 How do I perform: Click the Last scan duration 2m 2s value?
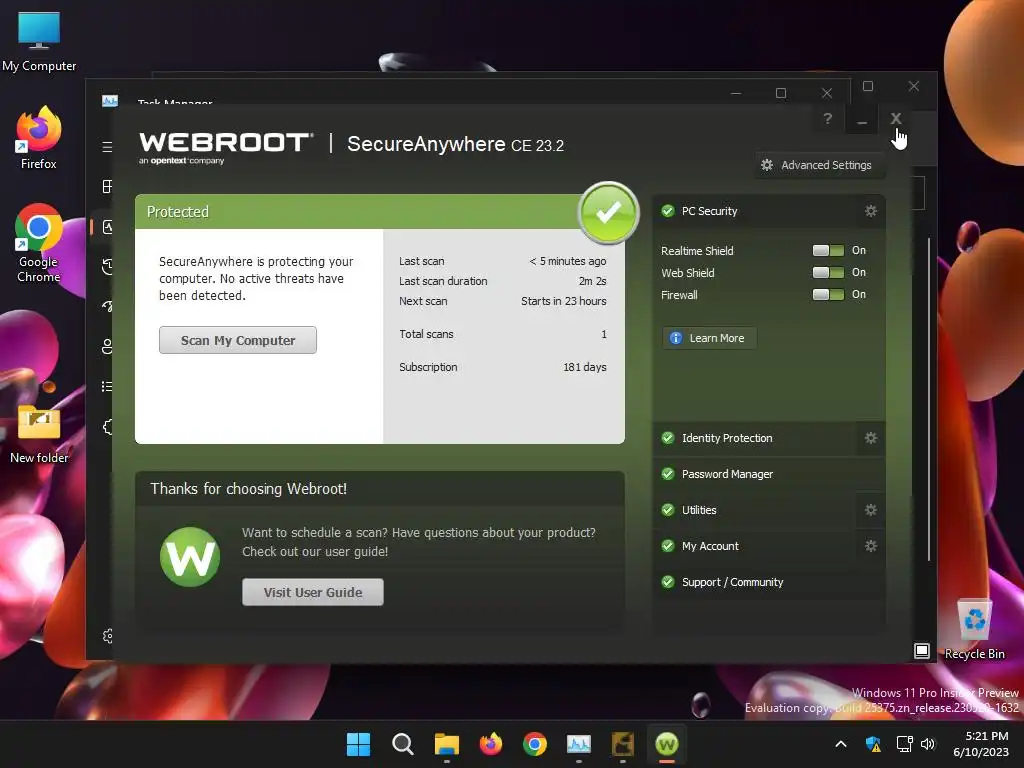pyautogui.click(x=592, y=281)
